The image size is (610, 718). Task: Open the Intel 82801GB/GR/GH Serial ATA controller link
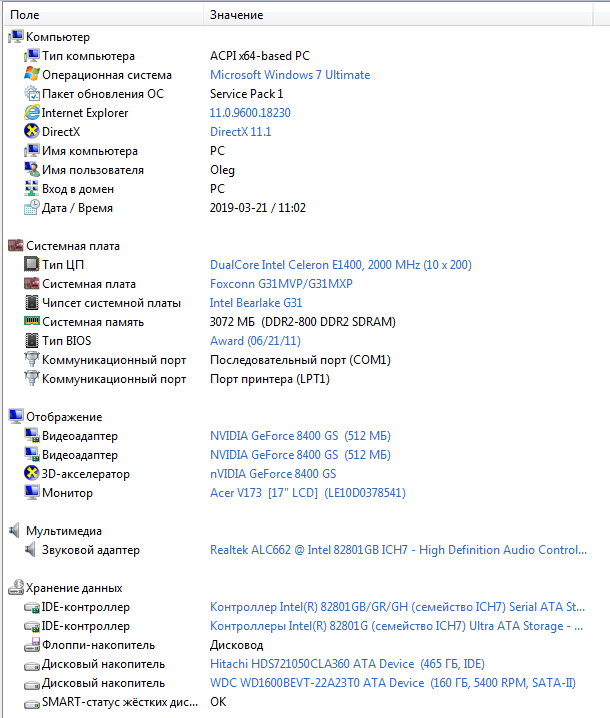point(398,607)
